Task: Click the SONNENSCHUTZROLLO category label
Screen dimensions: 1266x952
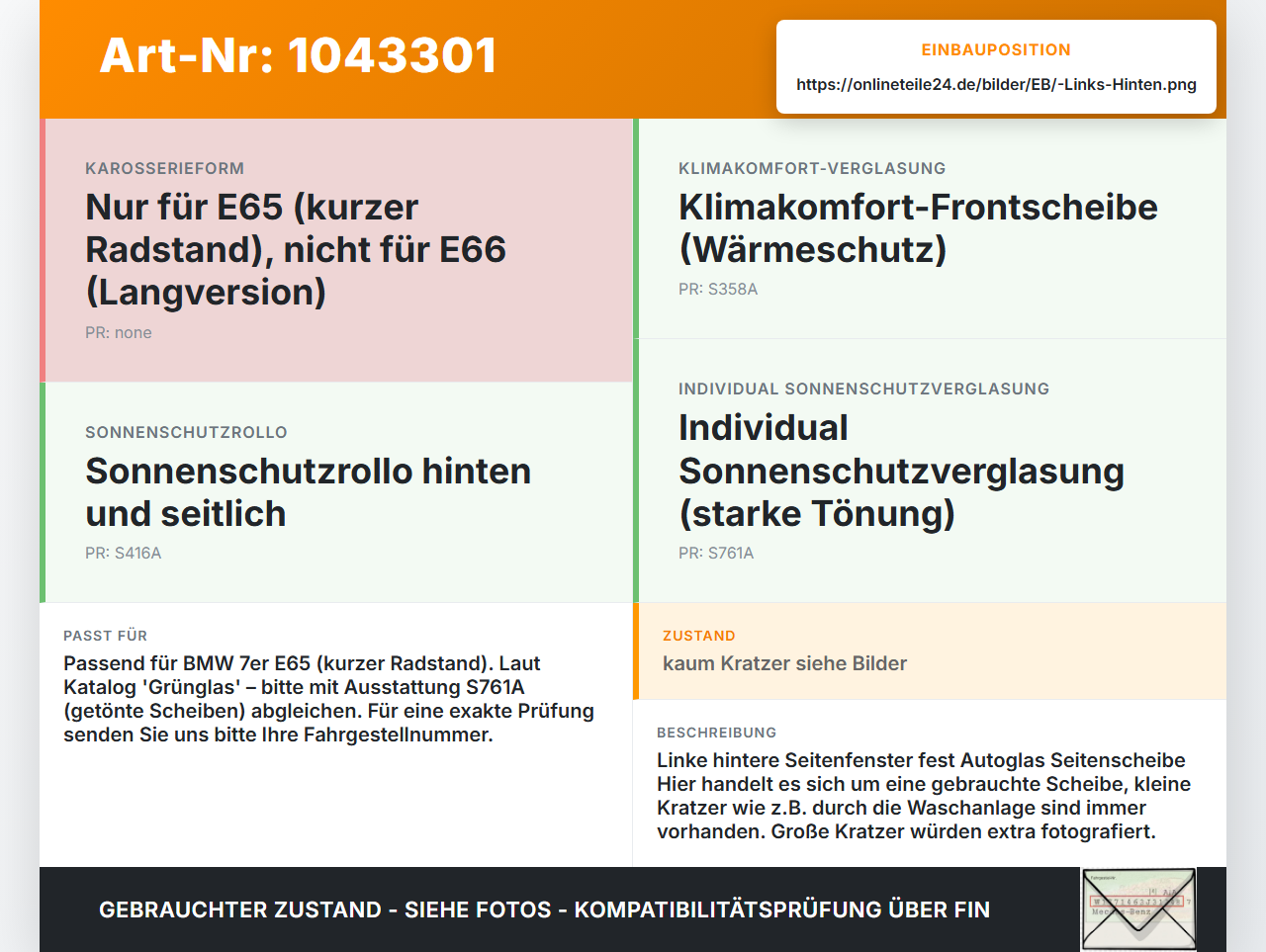Action: [186, 432]
